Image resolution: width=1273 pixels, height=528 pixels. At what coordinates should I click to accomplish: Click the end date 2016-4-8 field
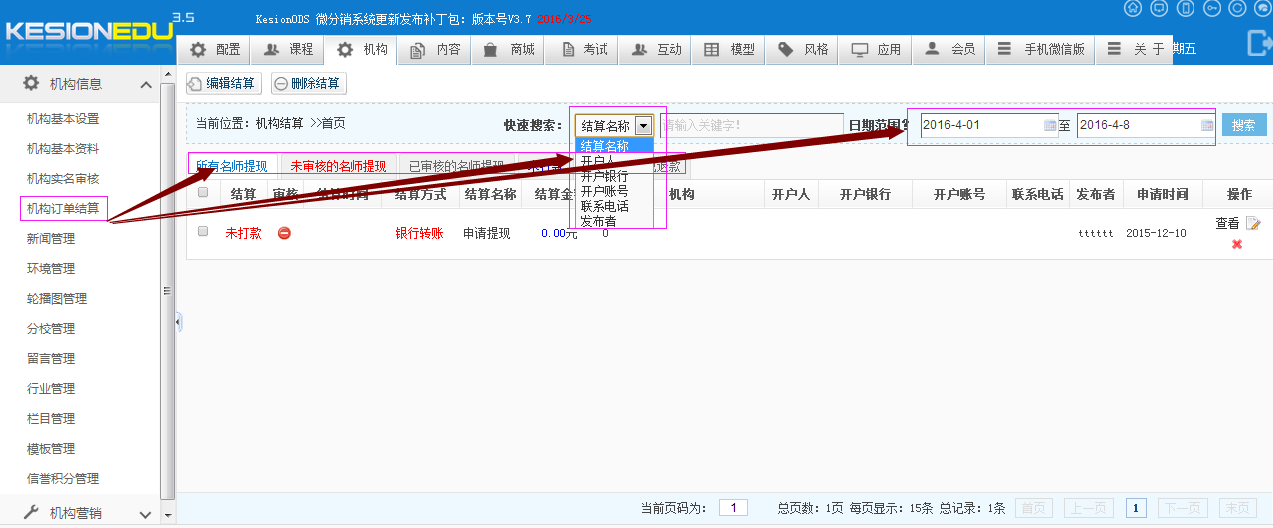pyautogui.click(x=1146, y=125)
